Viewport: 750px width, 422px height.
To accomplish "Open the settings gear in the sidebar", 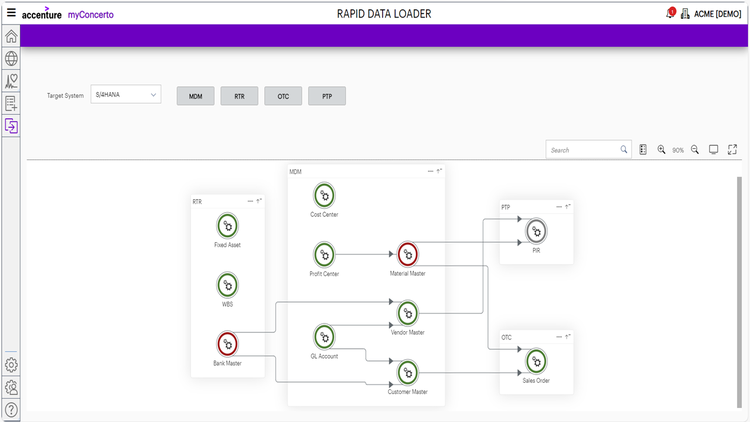I will coord(11,365).
